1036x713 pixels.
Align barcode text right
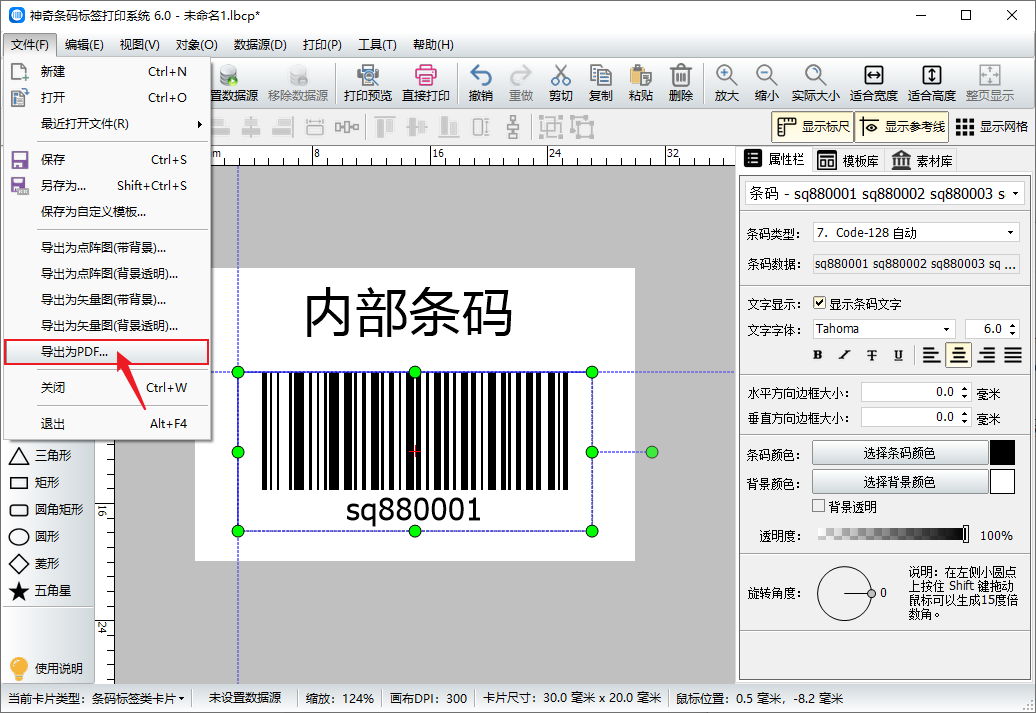[x=986, y=355]
